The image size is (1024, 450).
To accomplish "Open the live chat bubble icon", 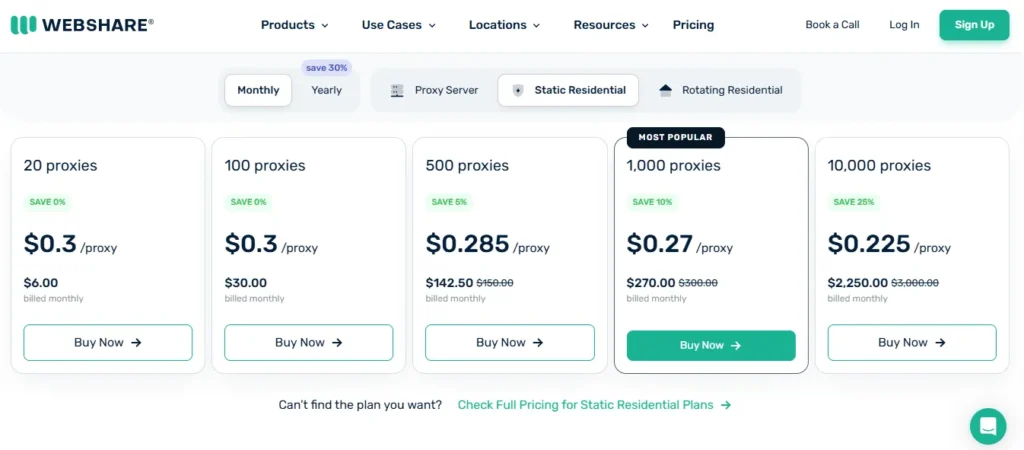I will (988, 426).
